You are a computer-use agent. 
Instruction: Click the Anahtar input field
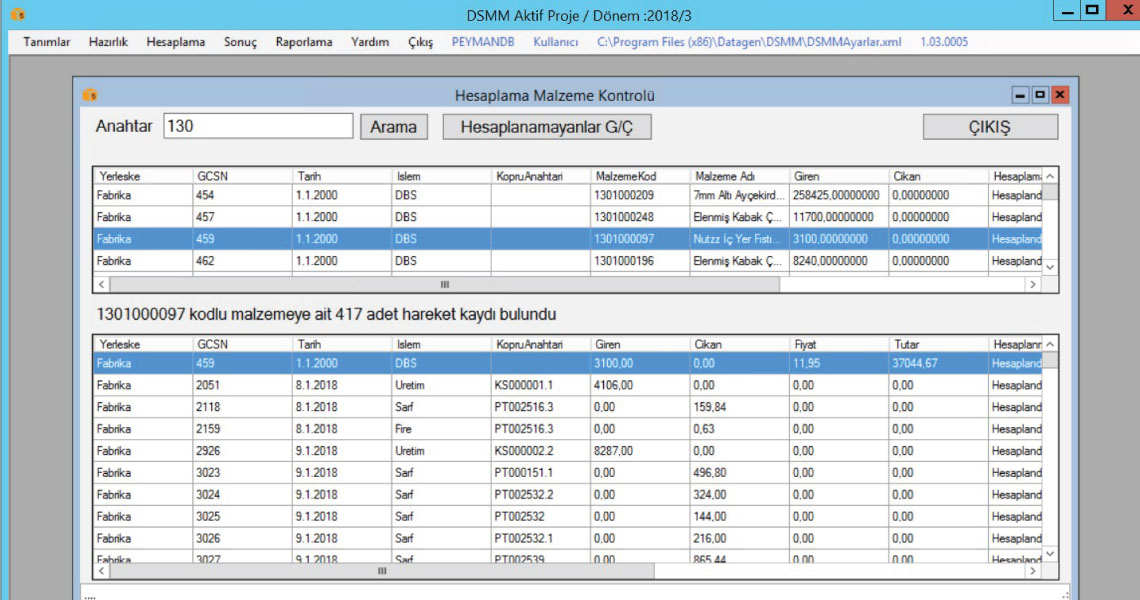coord(258,126)
